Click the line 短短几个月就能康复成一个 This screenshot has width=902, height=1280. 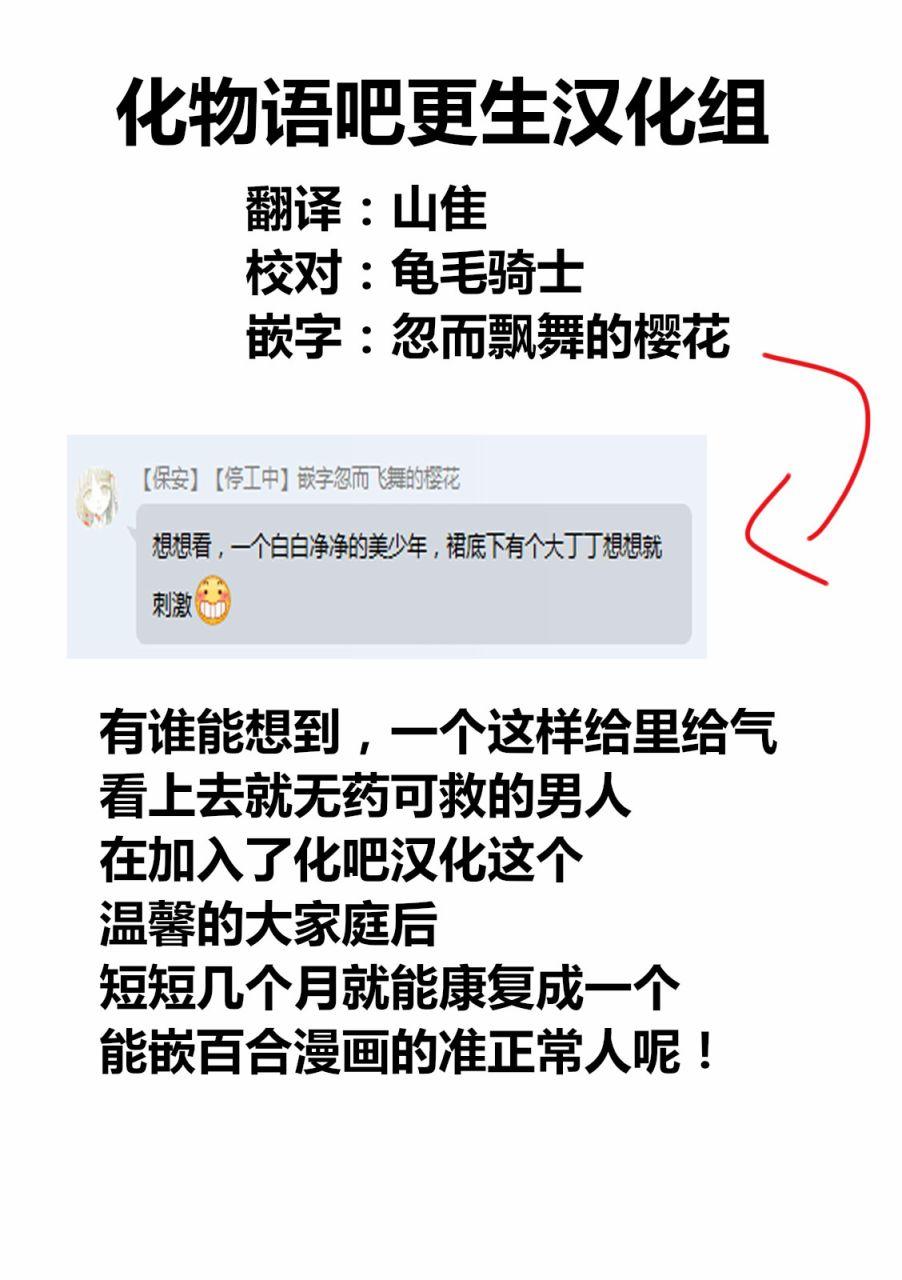click(389, 988)
